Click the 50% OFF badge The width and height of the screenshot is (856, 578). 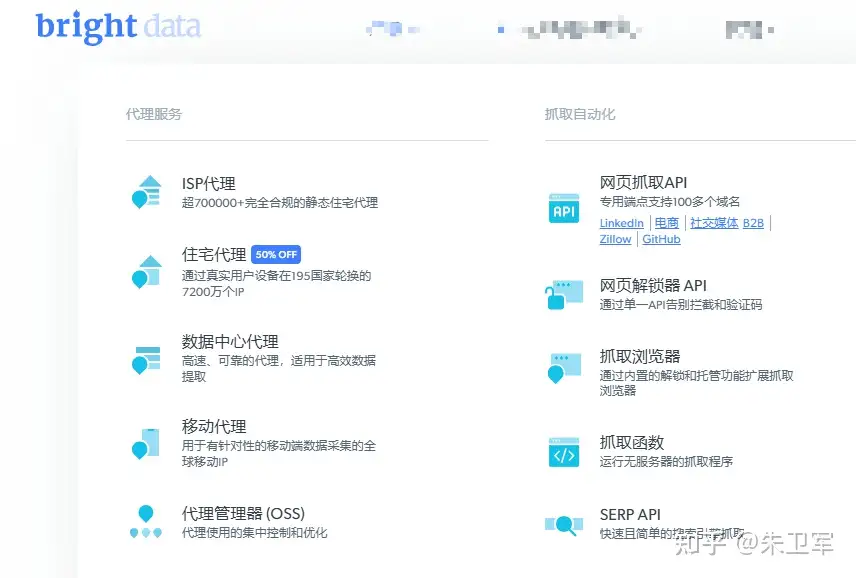click(x=276, y=254)
